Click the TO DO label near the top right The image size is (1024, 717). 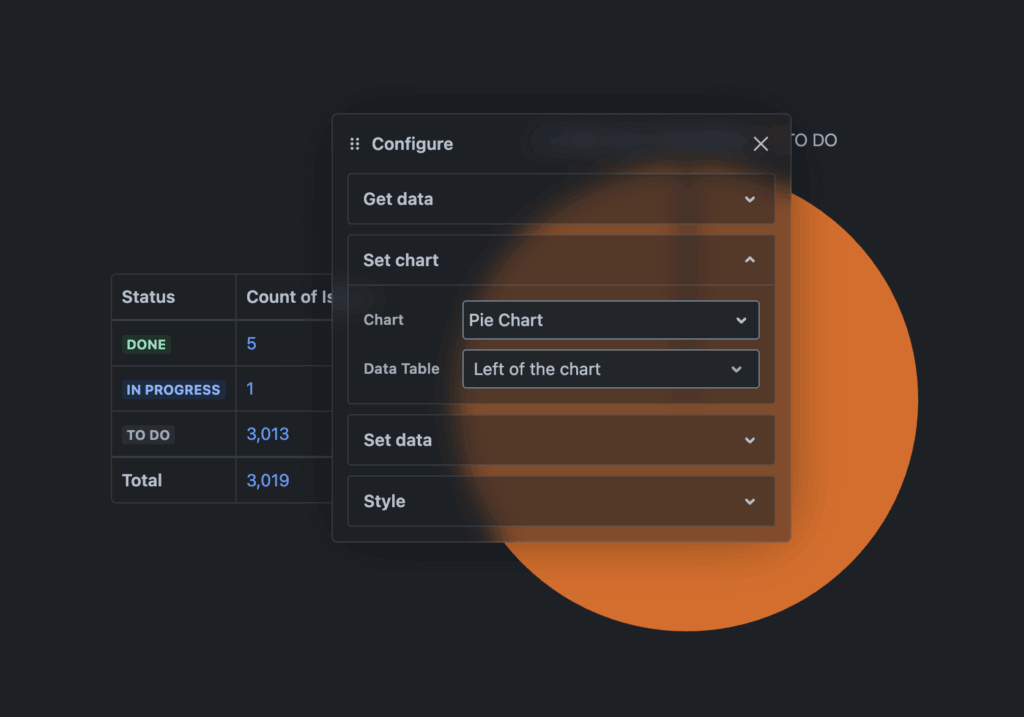coord(814,140)
